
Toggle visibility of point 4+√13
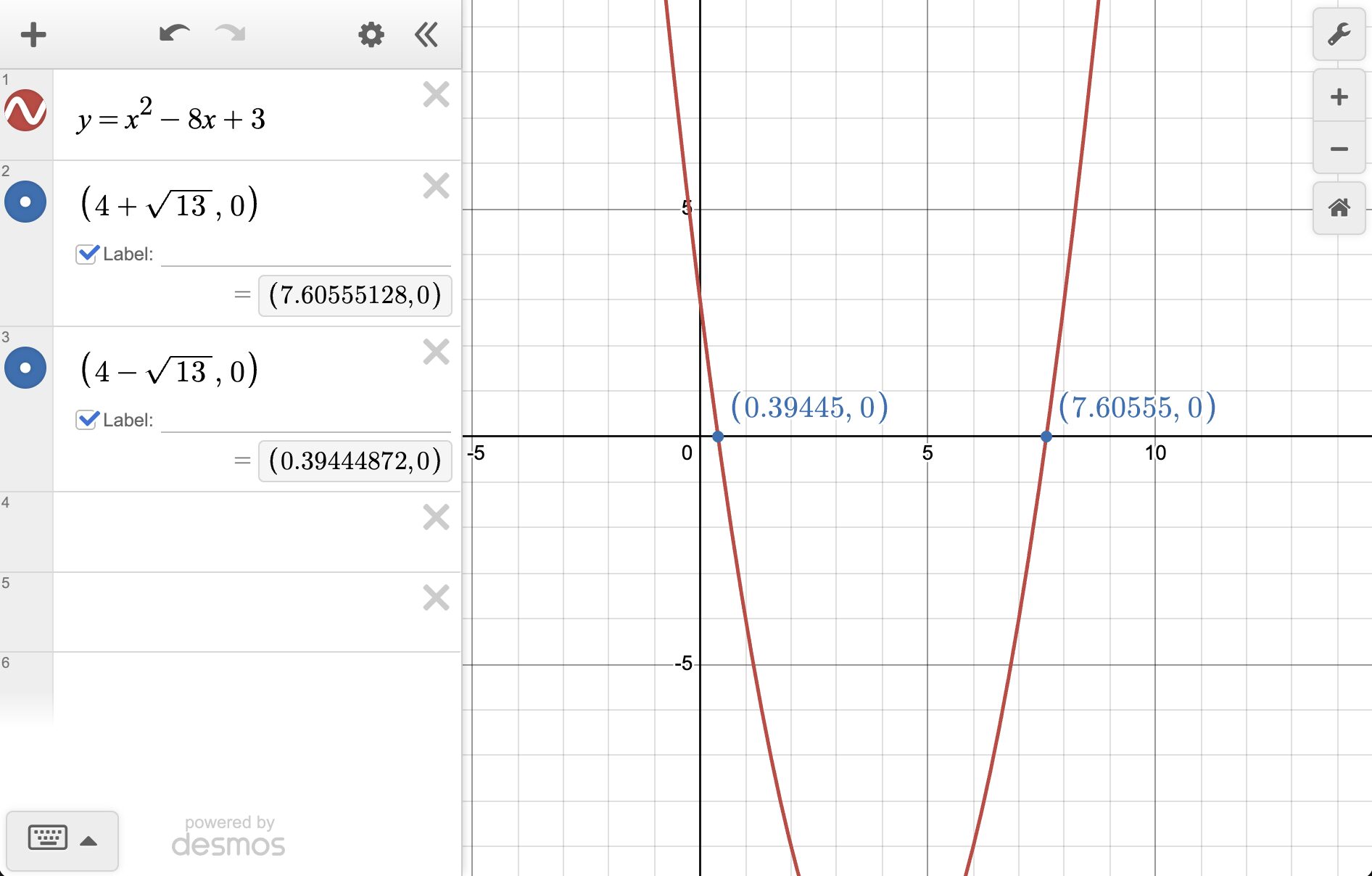tap(25, 202)
